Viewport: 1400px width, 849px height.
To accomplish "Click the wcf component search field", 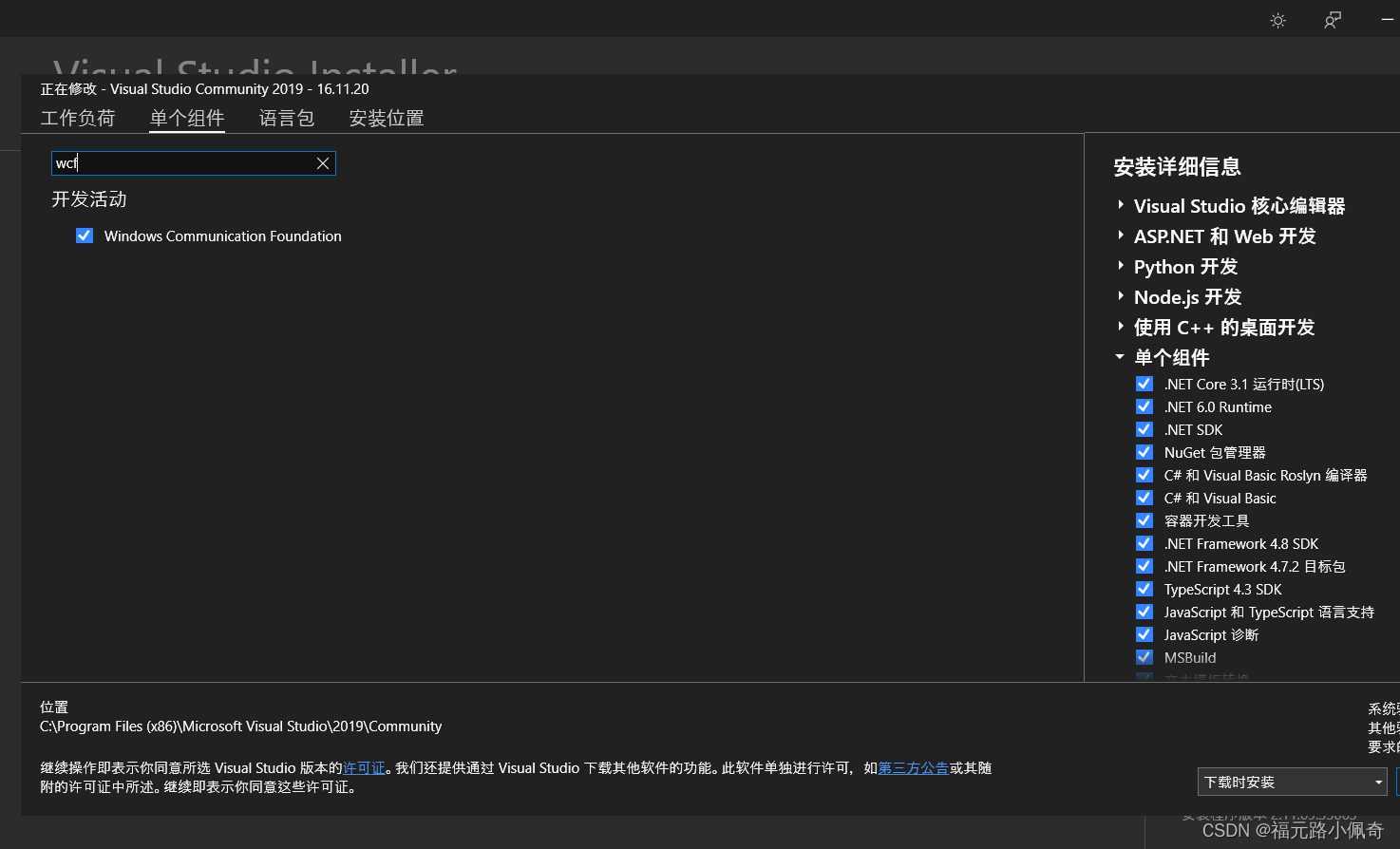I will (x=180, y=163).
